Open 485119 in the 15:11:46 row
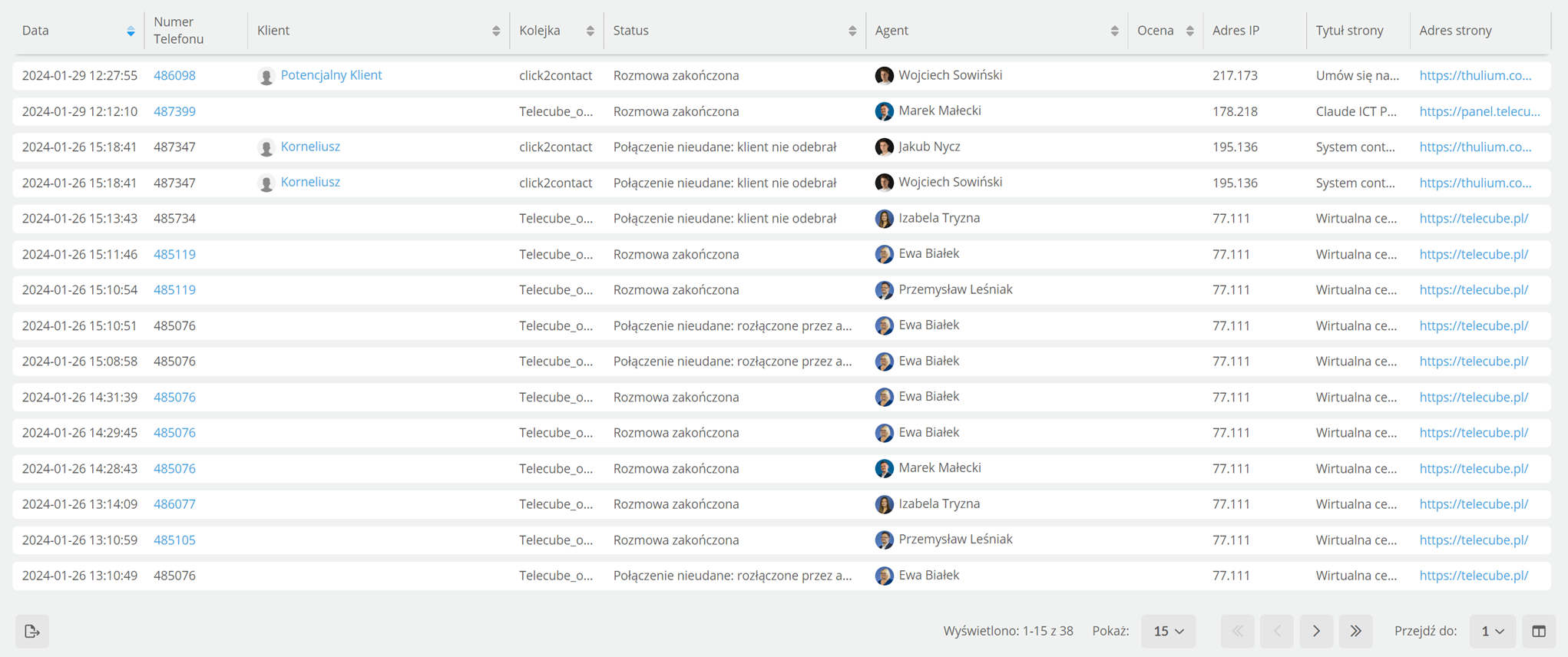Image resolution: width=1568 pixels, height=657 pixels. 174,254
